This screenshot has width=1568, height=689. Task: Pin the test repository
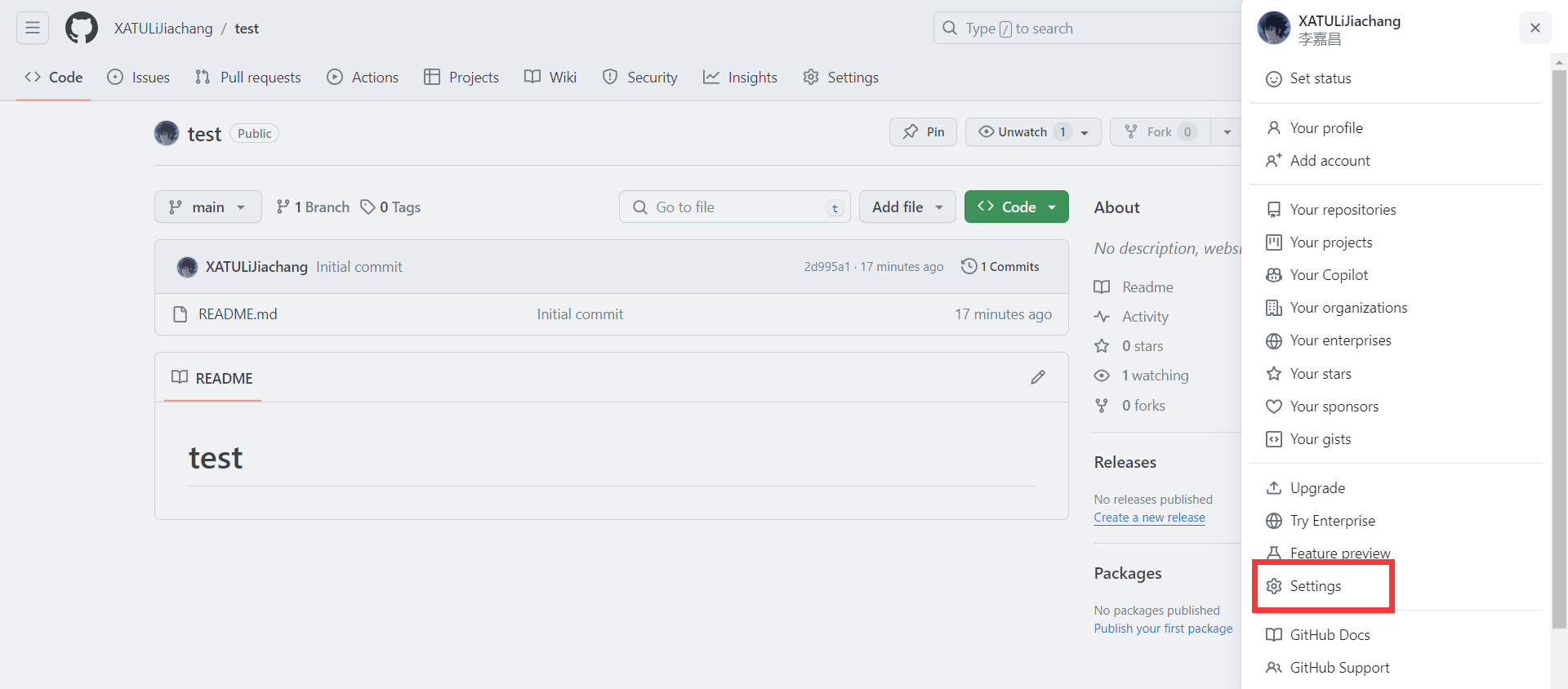tap(924, 132)
